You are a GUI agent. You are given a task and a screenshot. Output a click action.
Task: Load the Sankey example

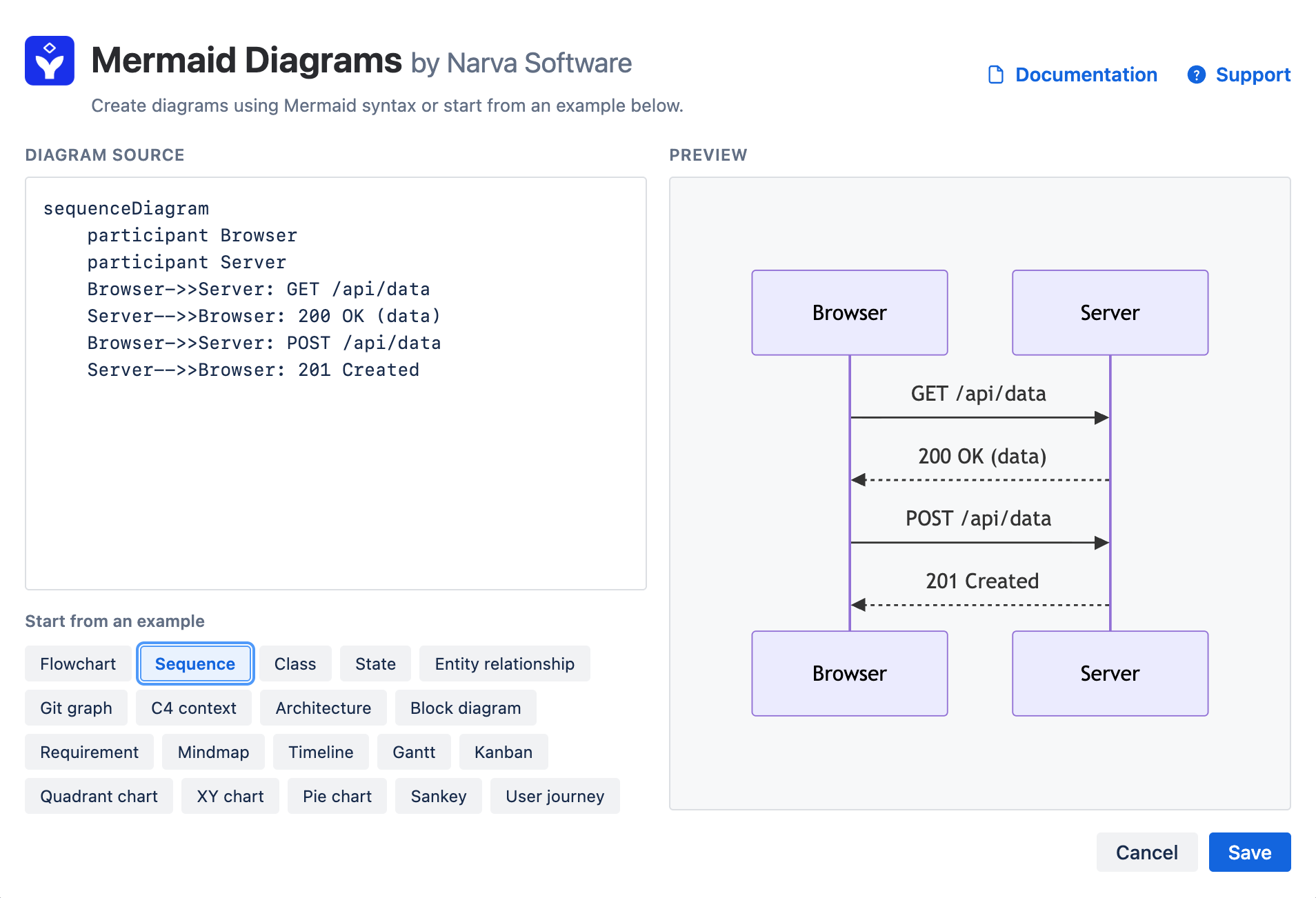pos(439,796)
